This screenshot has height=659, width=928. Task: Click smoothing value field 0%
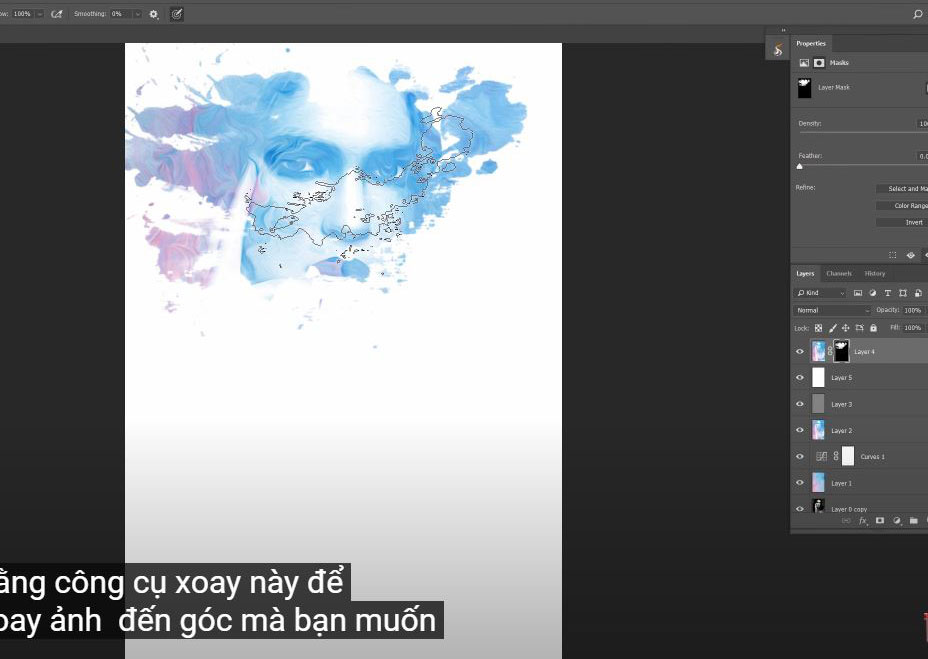(121, 14)
